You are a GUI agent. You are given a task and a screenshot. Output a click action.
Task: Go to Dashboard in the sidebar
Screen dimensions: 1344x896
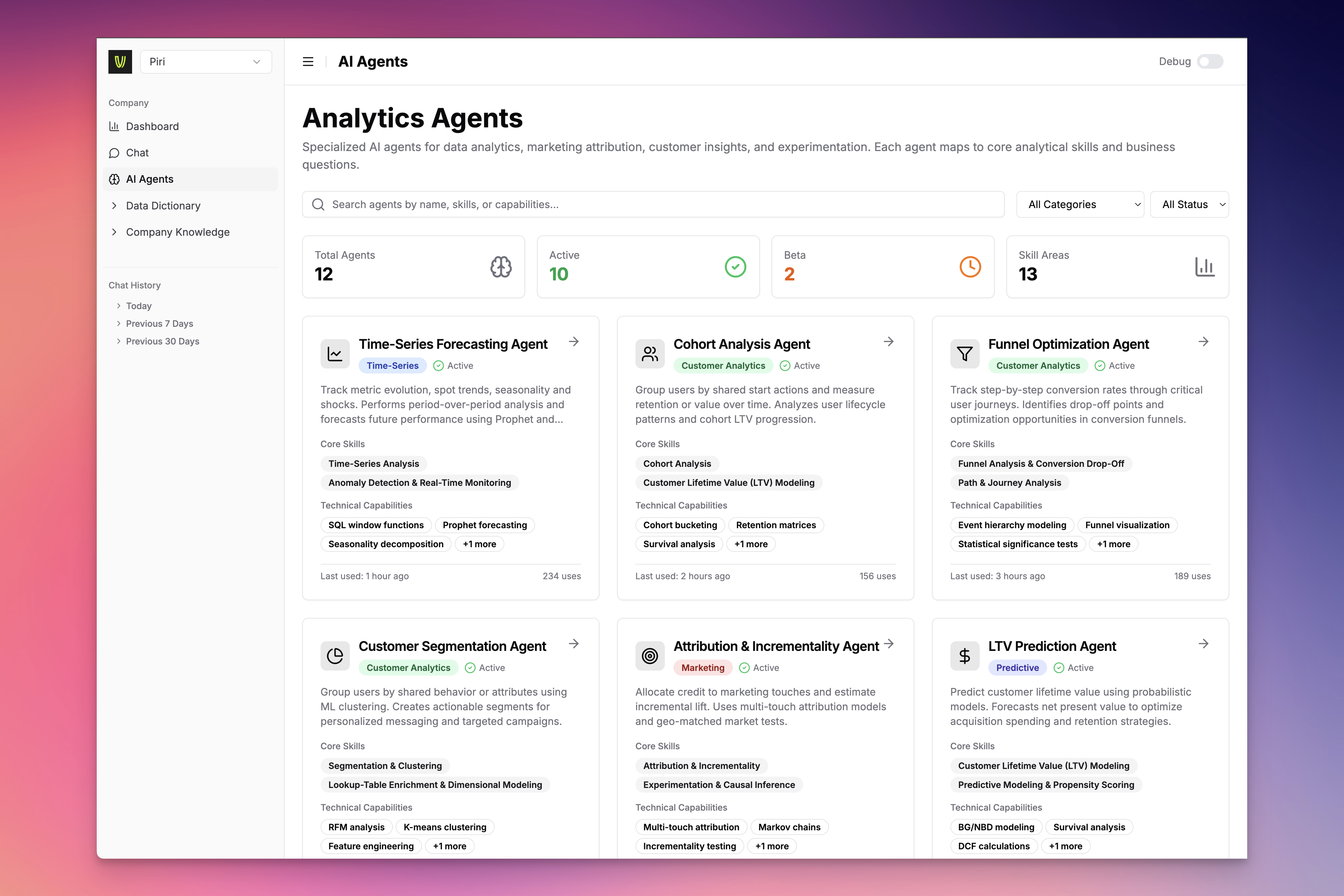click(152, 126)
